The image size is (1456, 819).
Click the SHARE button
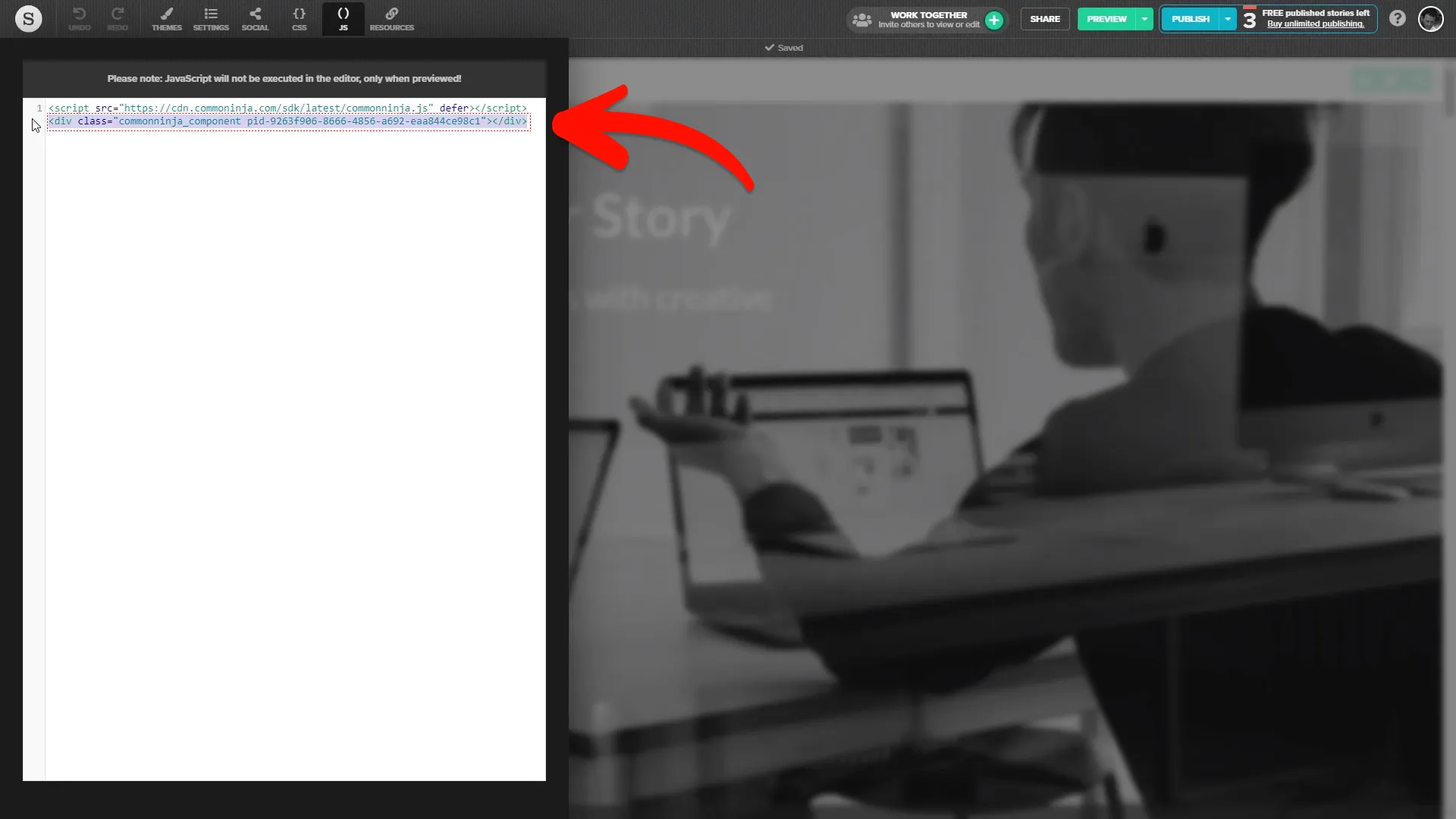coord(1045,19)
